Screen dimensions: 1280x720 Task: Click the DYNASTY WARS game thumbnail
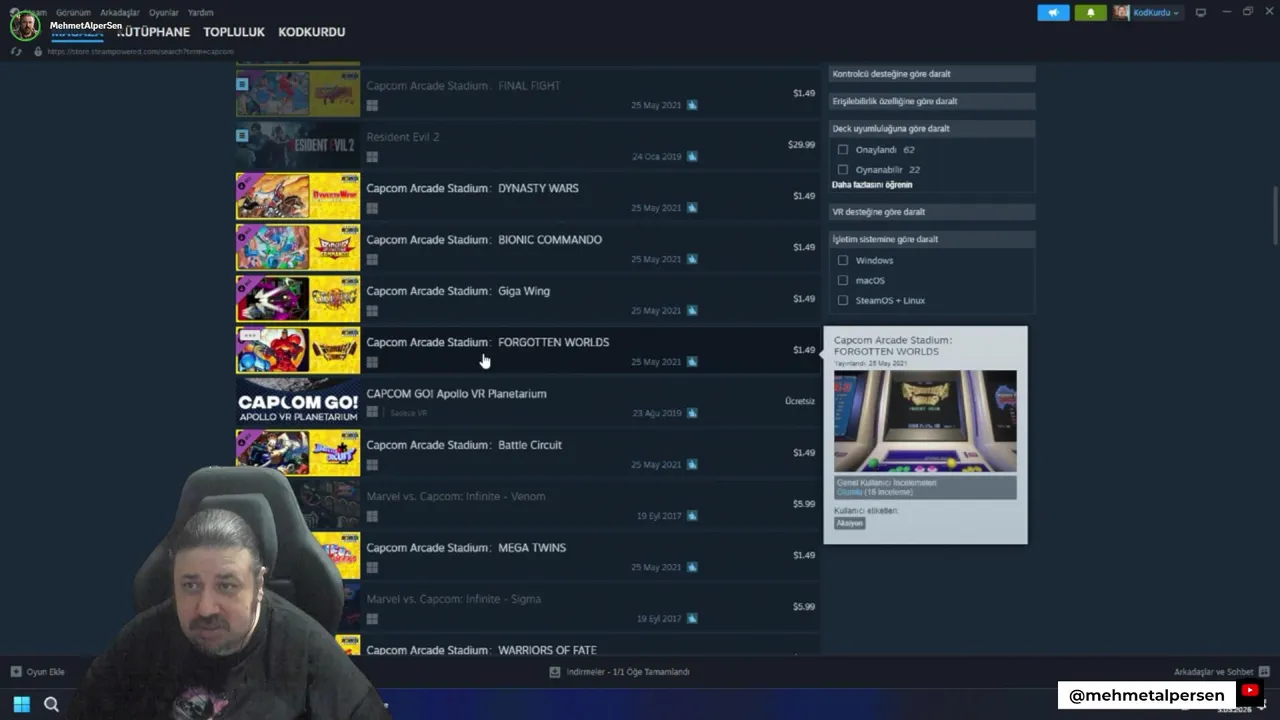(x=298, y=196)
